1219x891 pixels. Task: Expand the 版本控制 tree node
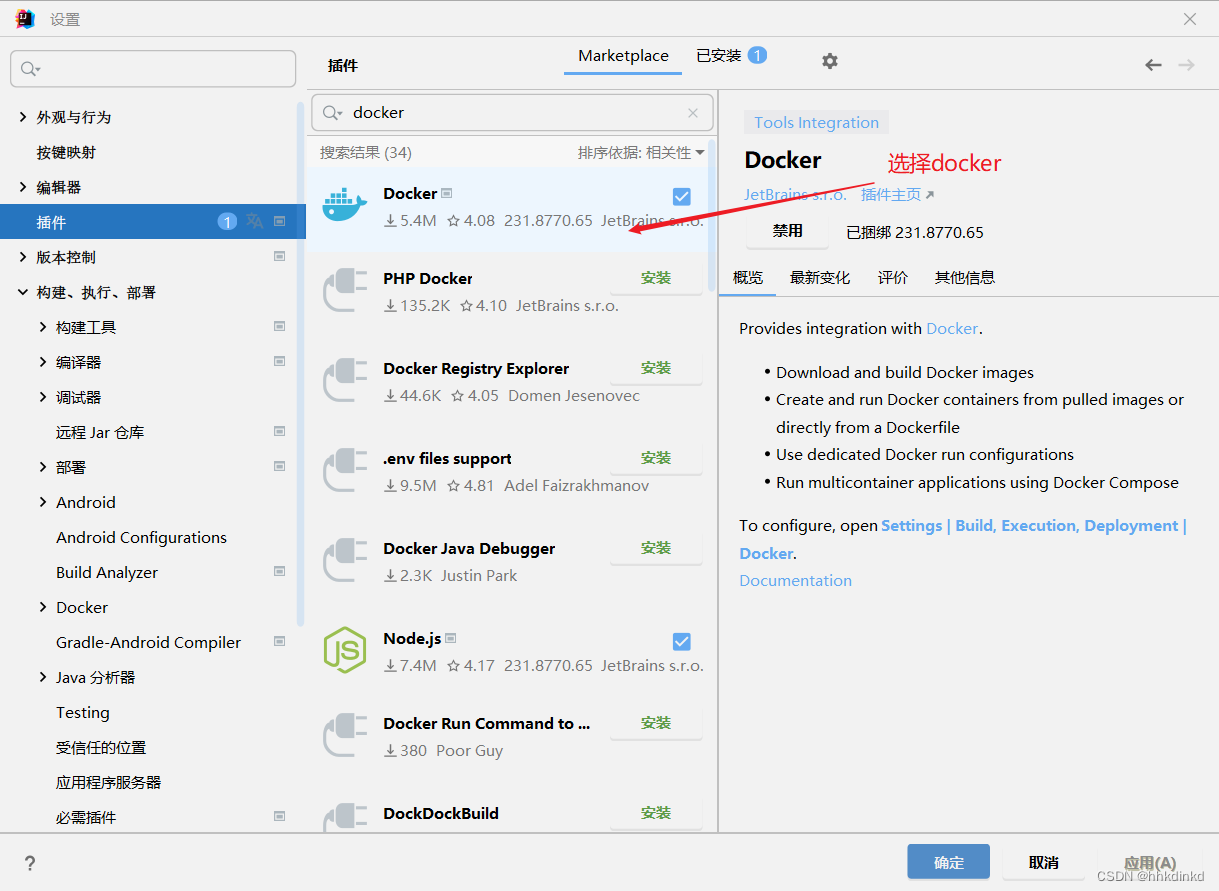[x=23, y=257]
